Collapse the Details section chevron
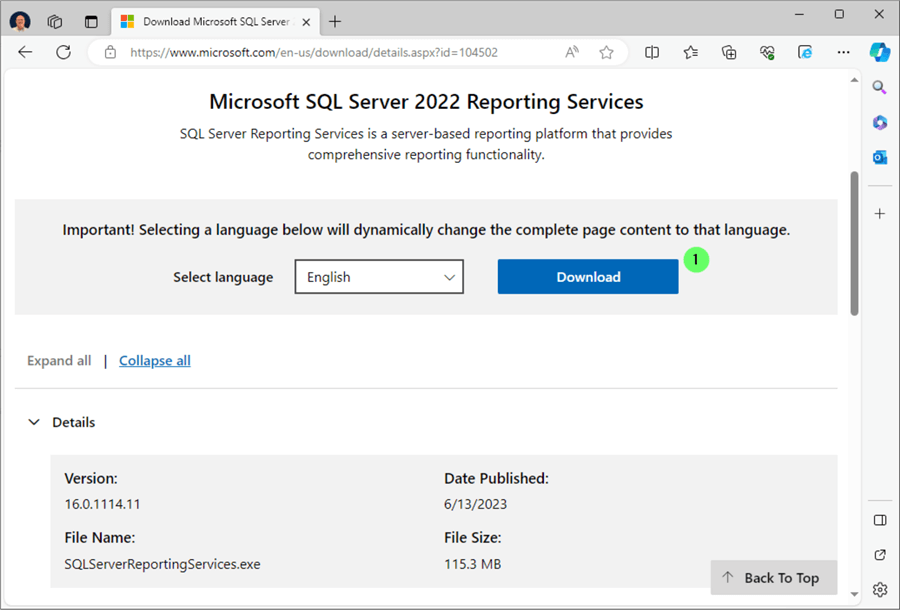900x610 pixels. 34,423
